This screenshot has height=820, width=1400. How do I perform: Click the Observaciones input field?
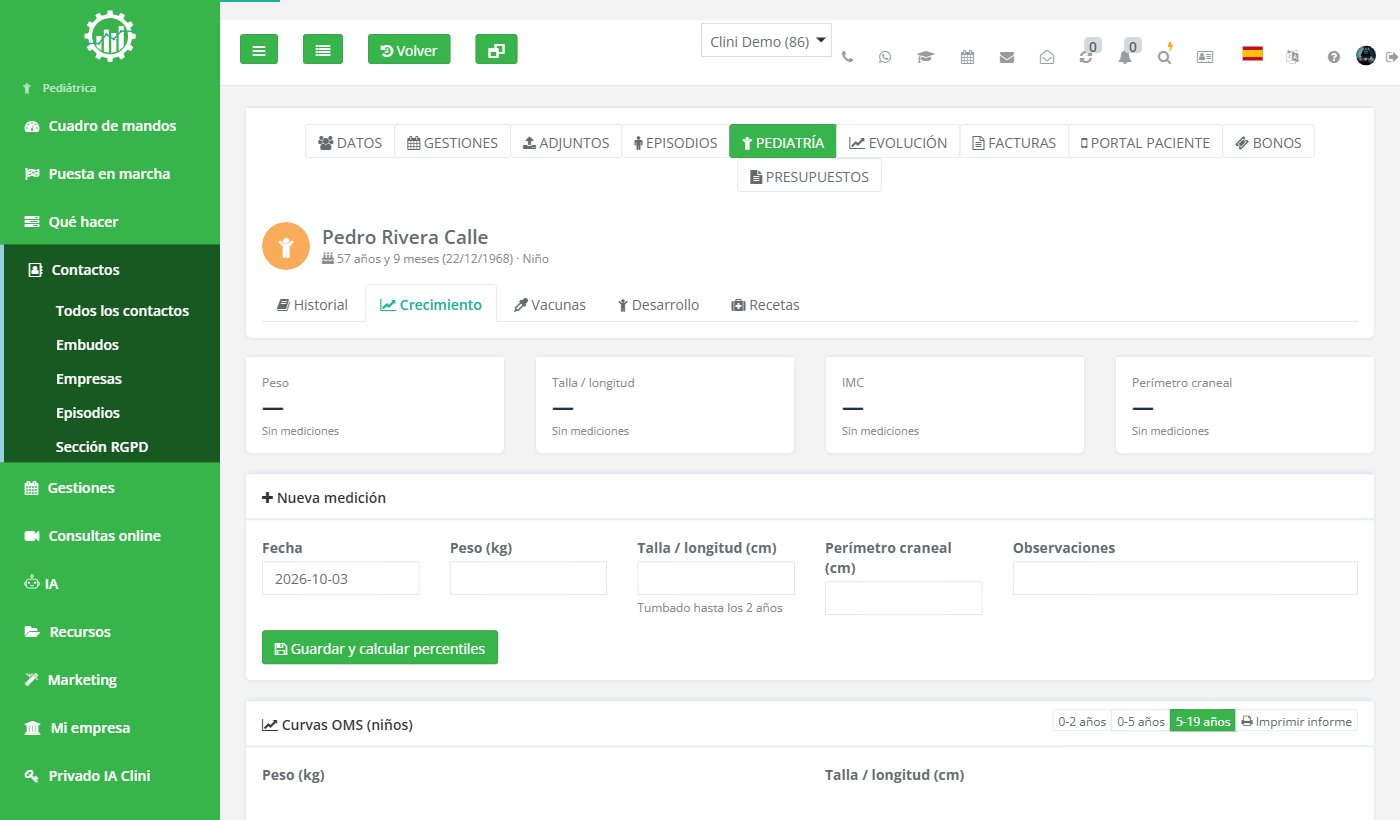pyautogui.click(x=1185, y=578)
